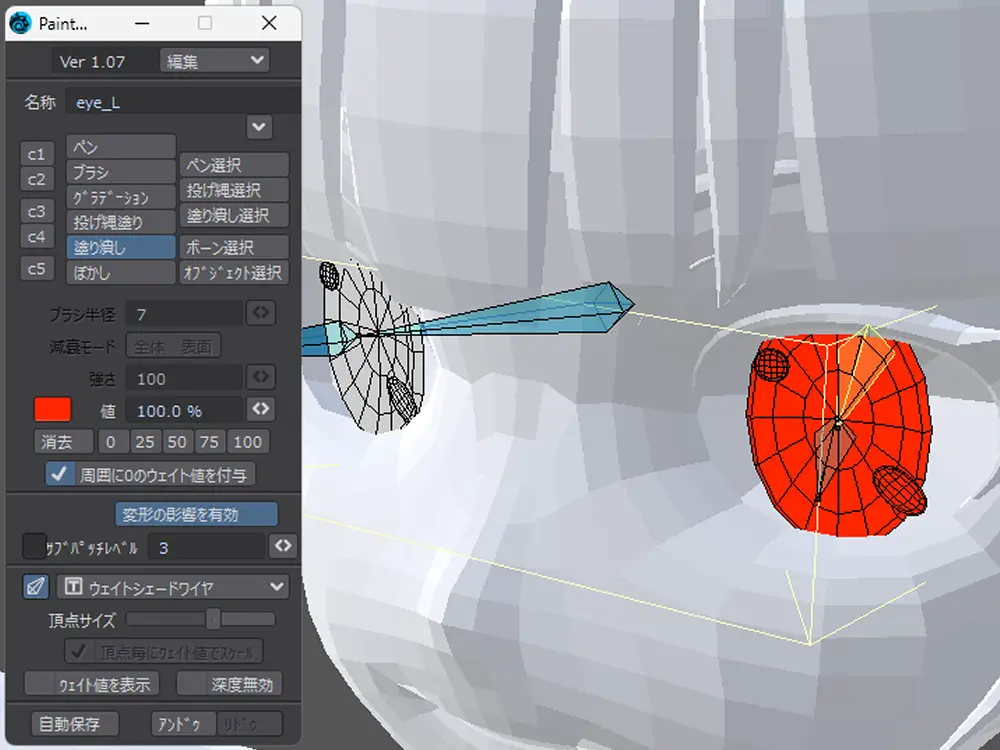
Task: Click the subpatch level arrow stepper
Action: tap(283, 546)
